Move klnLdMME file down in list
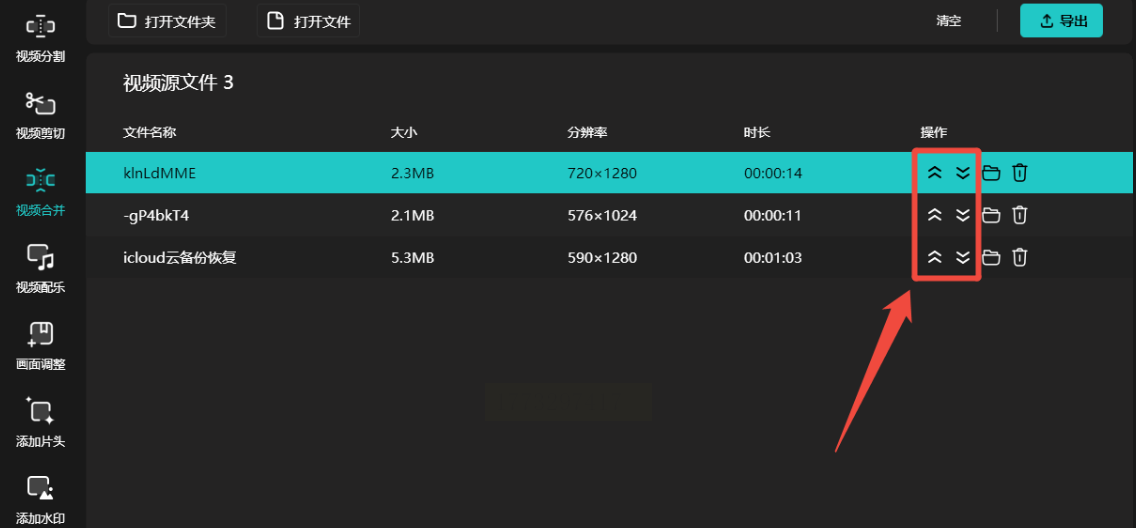The image size is (1136, 528). pyautogui.click(x=962, y=173)
